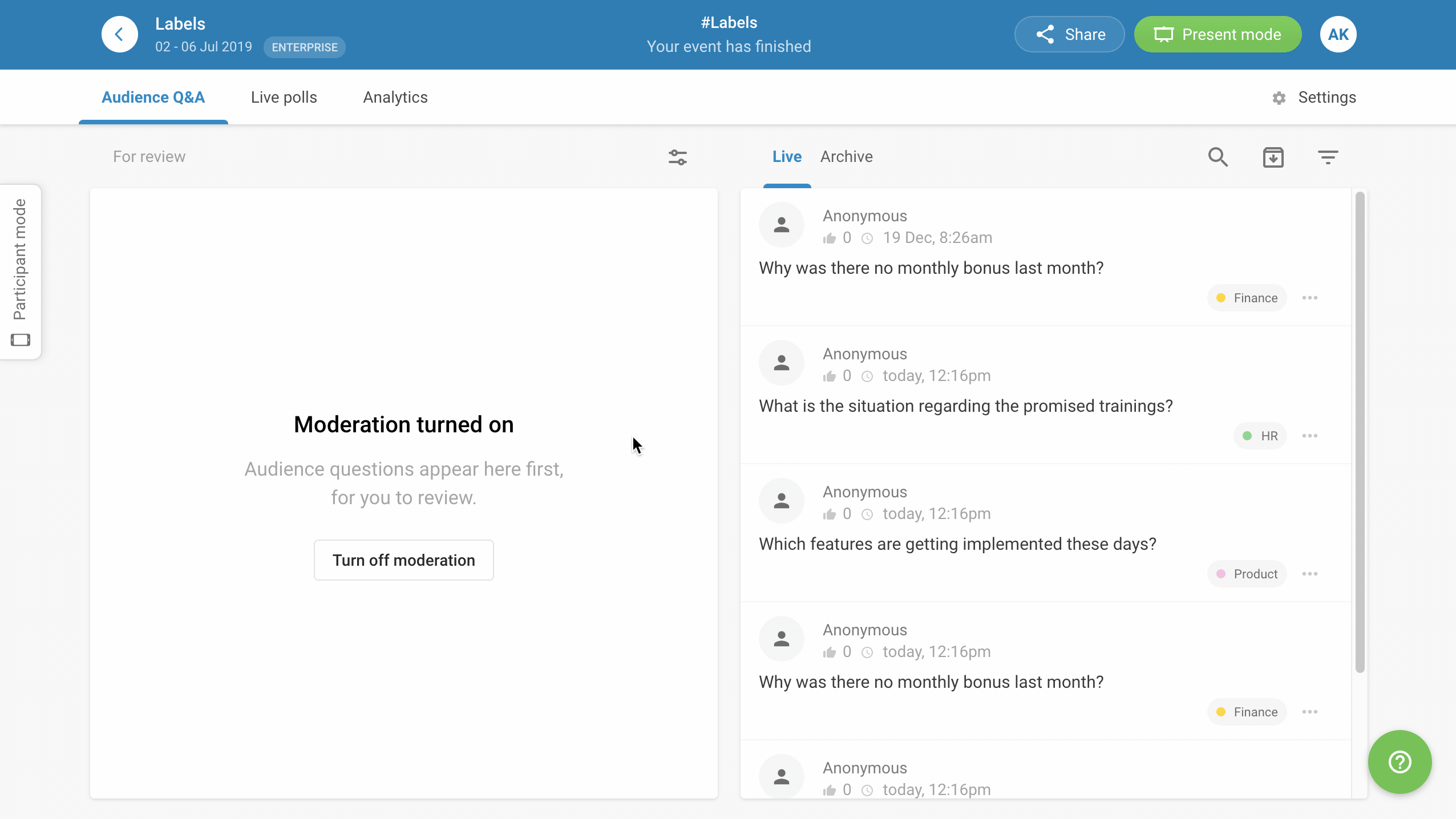Turn off moderation
The width and height of the screenshot is (1456, 819).
(x=404, y=560)
